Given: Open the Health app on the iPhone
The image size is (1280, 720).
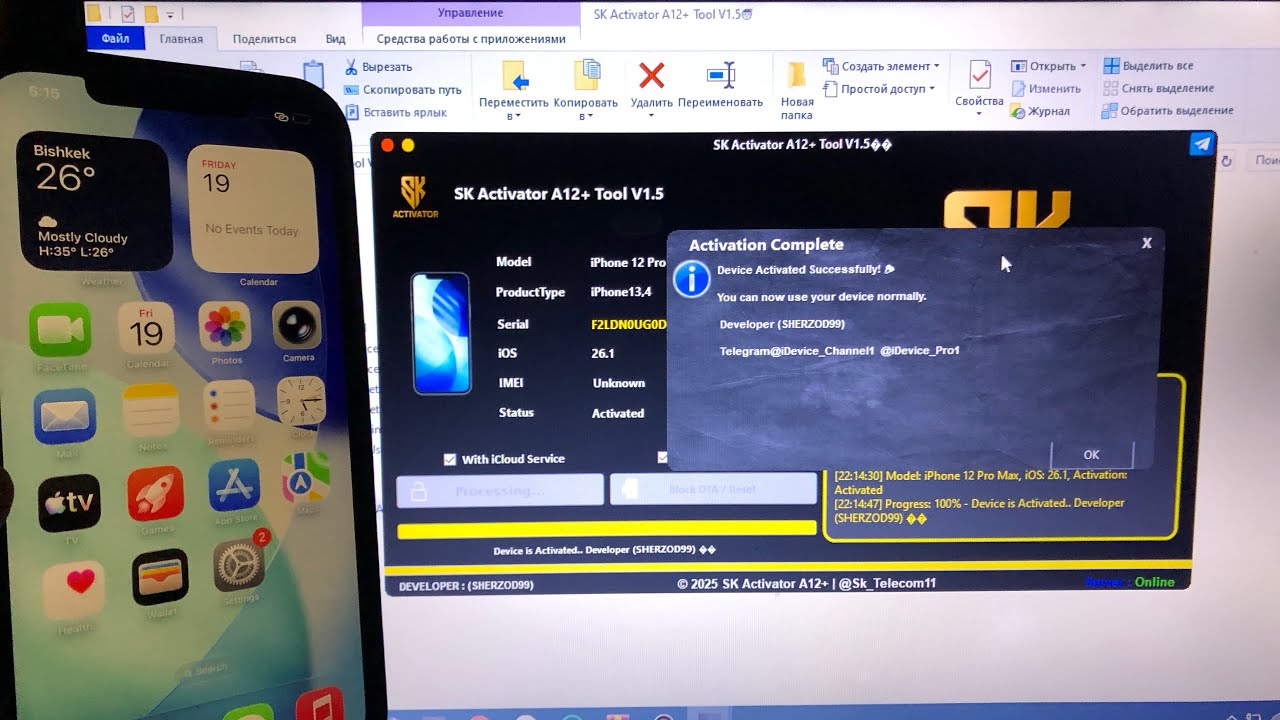Looking at the screenshot, I should pos(74,590).
